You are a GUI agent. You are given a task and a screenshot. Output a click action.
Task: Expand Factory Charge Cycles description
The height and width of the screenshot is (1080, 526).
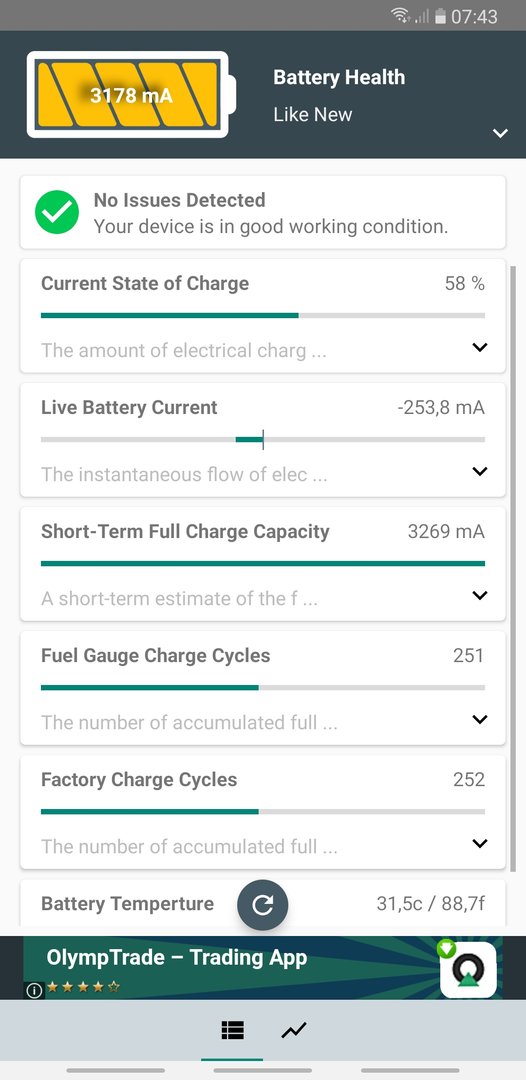tap(480, 843)
